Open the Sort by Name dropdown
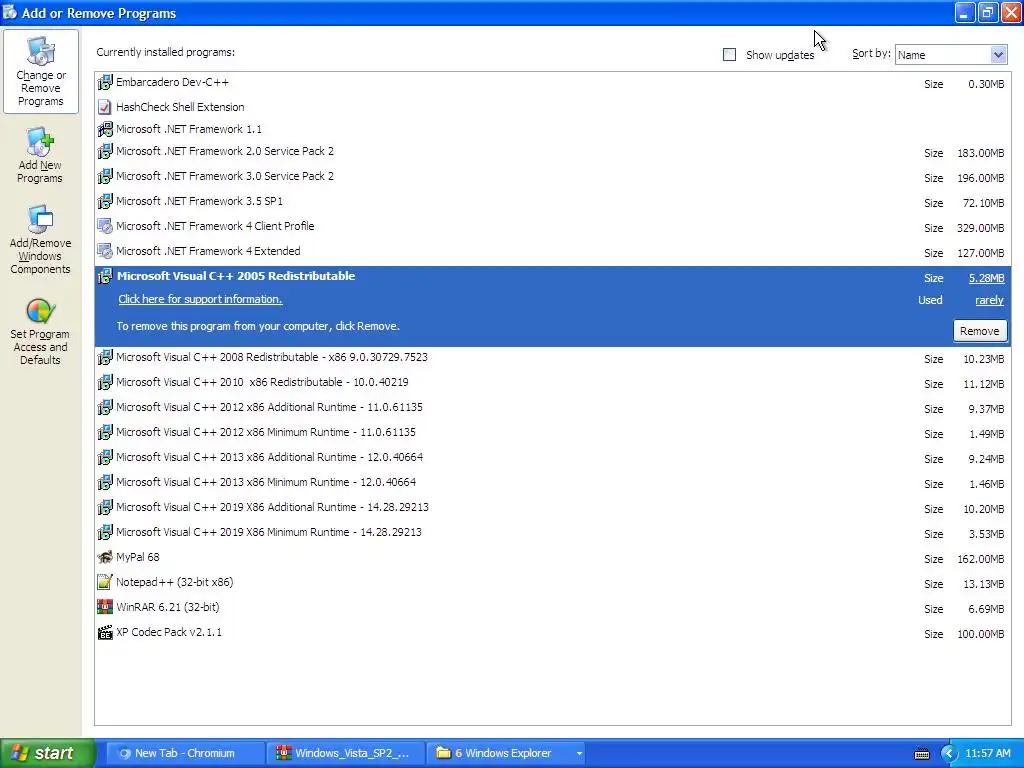 click(951, 55)
